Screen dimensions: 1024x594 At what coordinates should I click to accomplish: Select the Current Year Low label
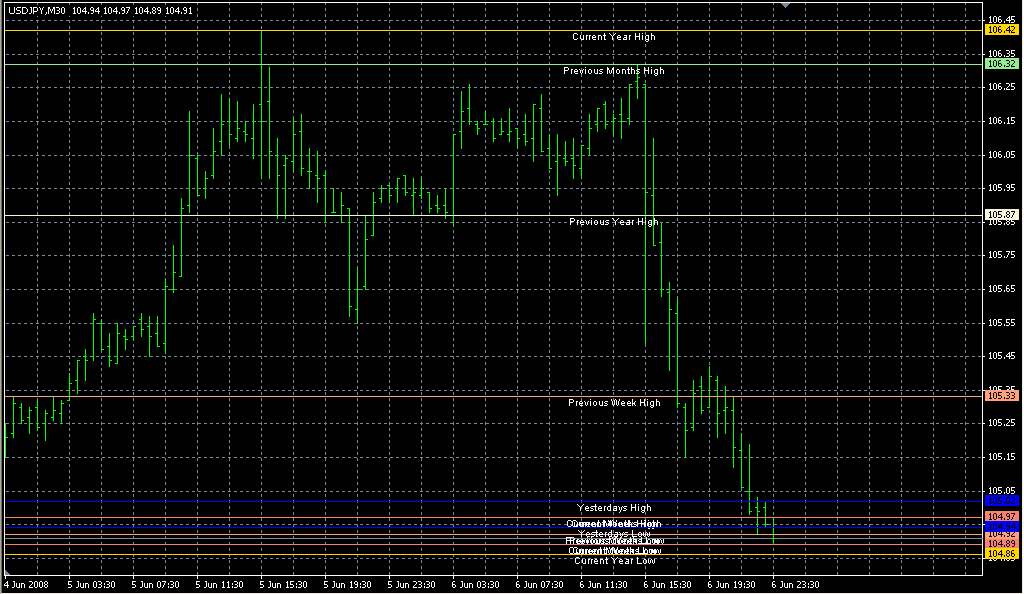pos(614,561)
